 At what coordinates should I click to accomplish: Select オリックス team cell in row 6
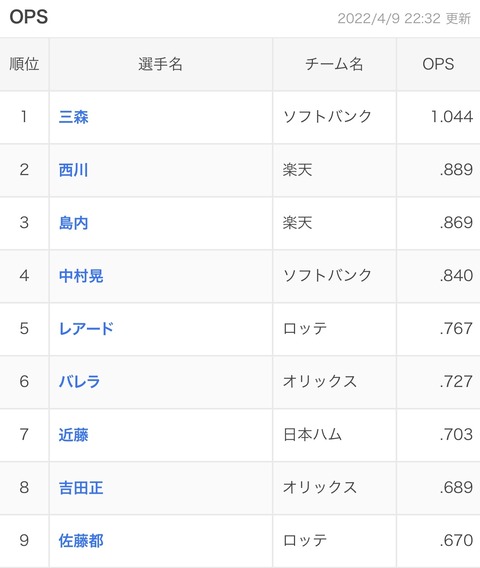(x=334, y=382)
